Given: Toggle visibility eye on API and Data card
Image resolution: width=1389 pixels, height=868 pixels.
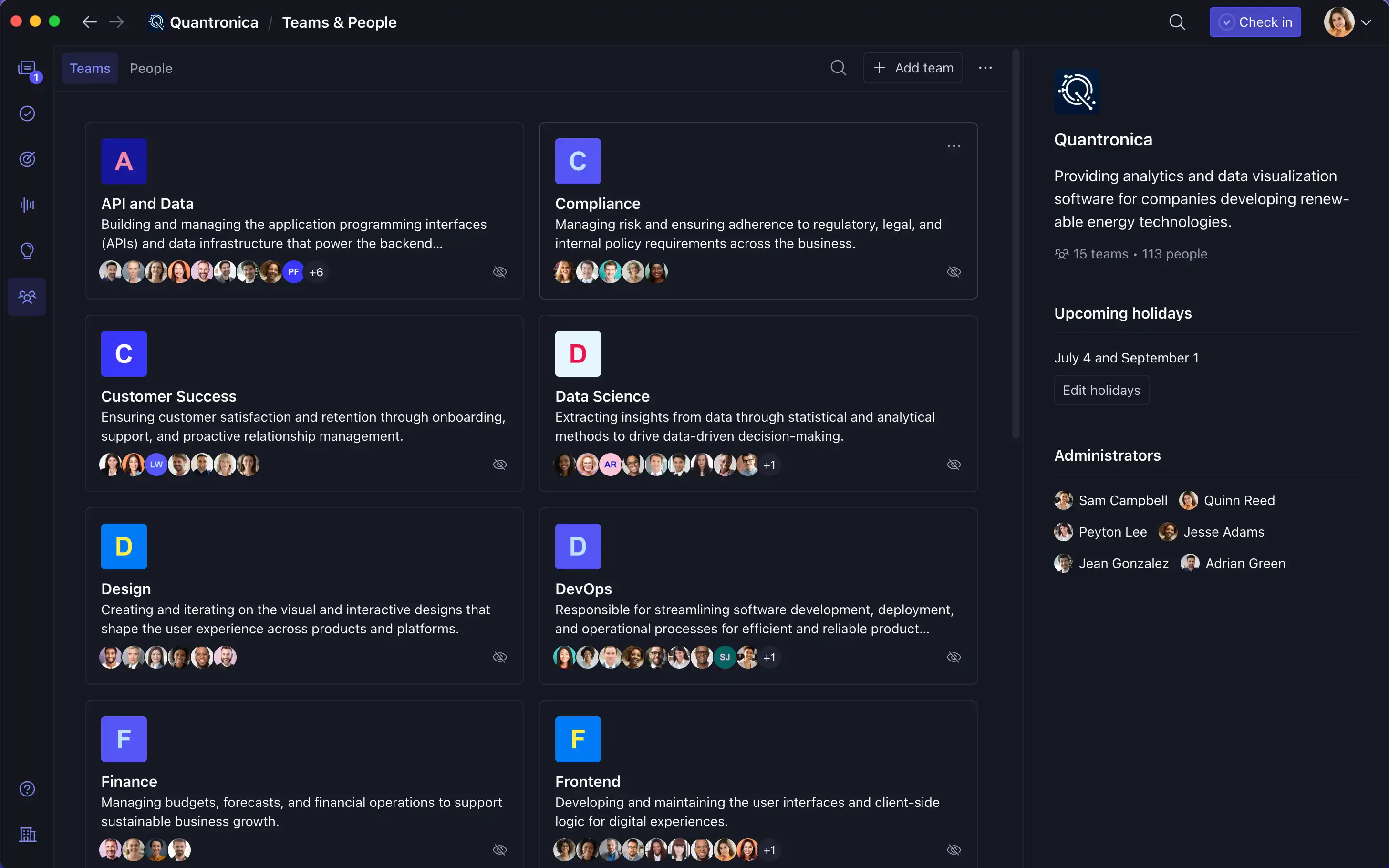Looking at the screenshot, I should tap(499, 272).
